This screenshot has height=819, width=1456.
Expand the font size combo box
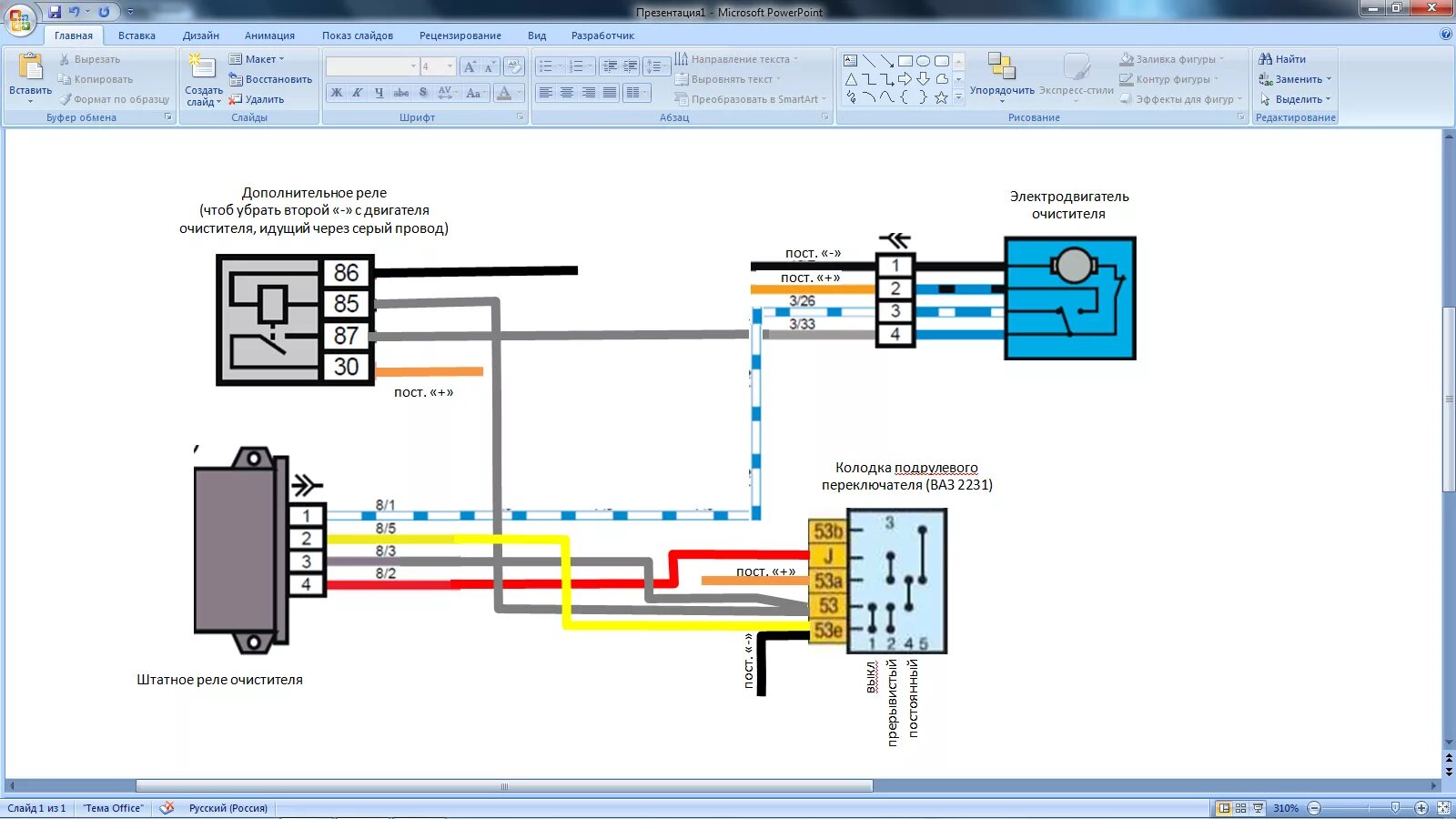point(450,66)
